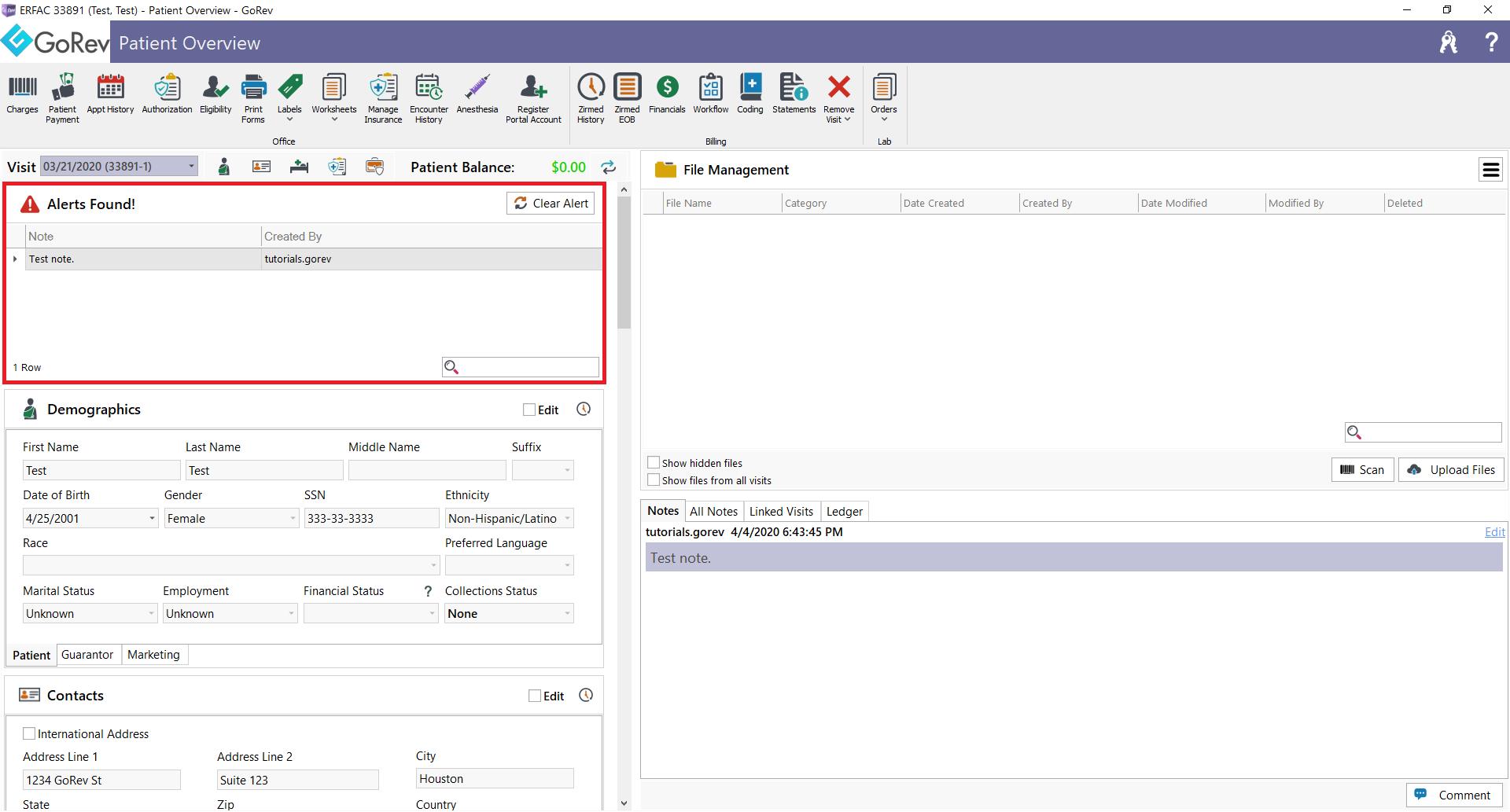
Task: Enable Edit checkbox in Demographics
Action: click(529, 410)
